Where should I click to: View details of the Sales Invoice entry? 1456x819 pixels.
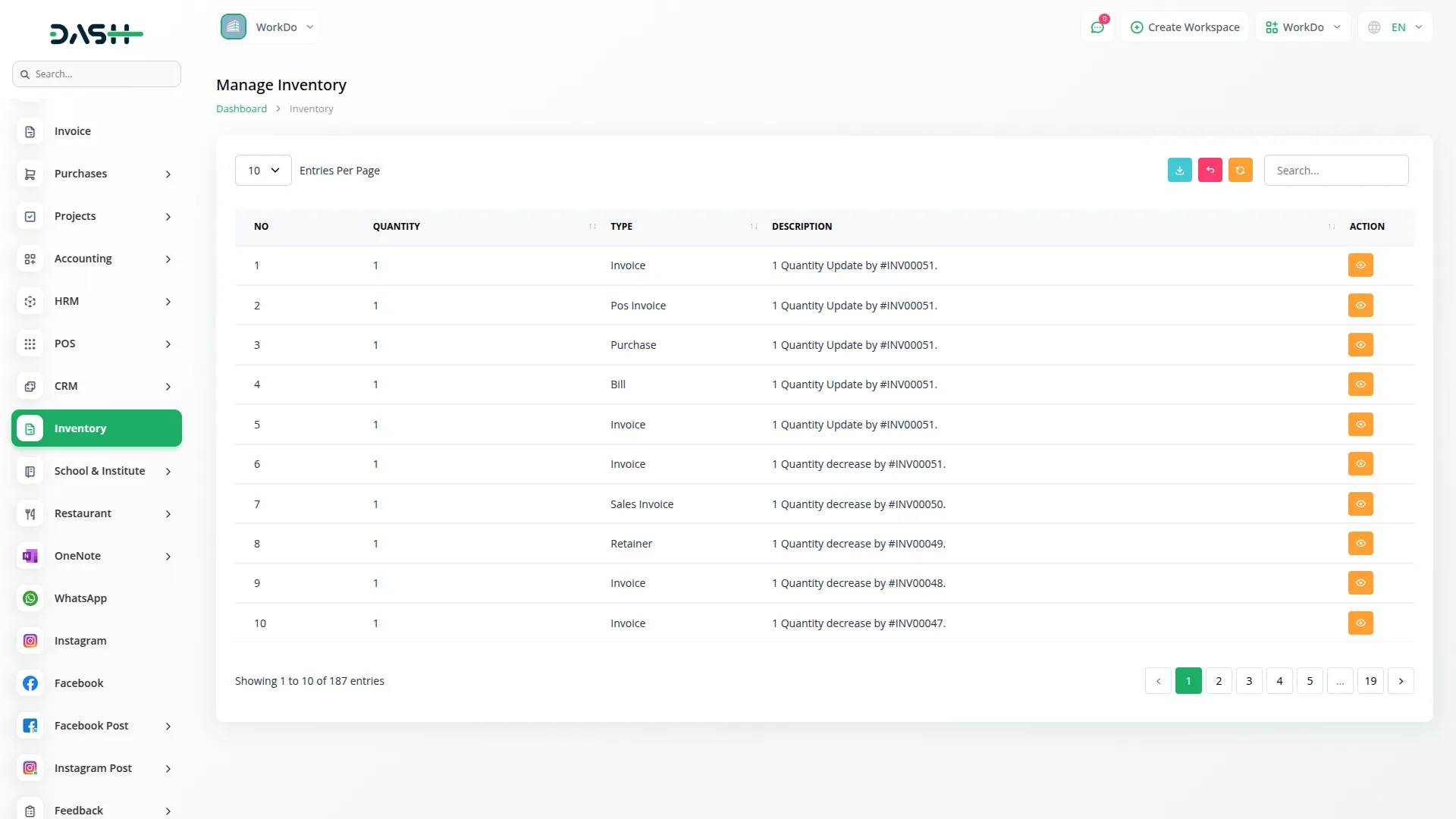tap(1360, 504)
